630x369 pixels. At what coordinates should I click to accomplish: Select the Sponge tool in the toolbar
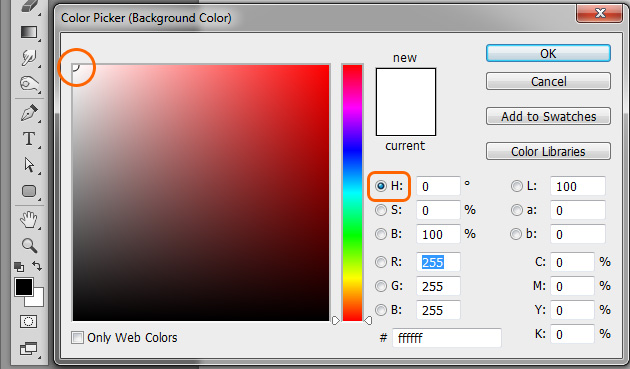[29, 84]
